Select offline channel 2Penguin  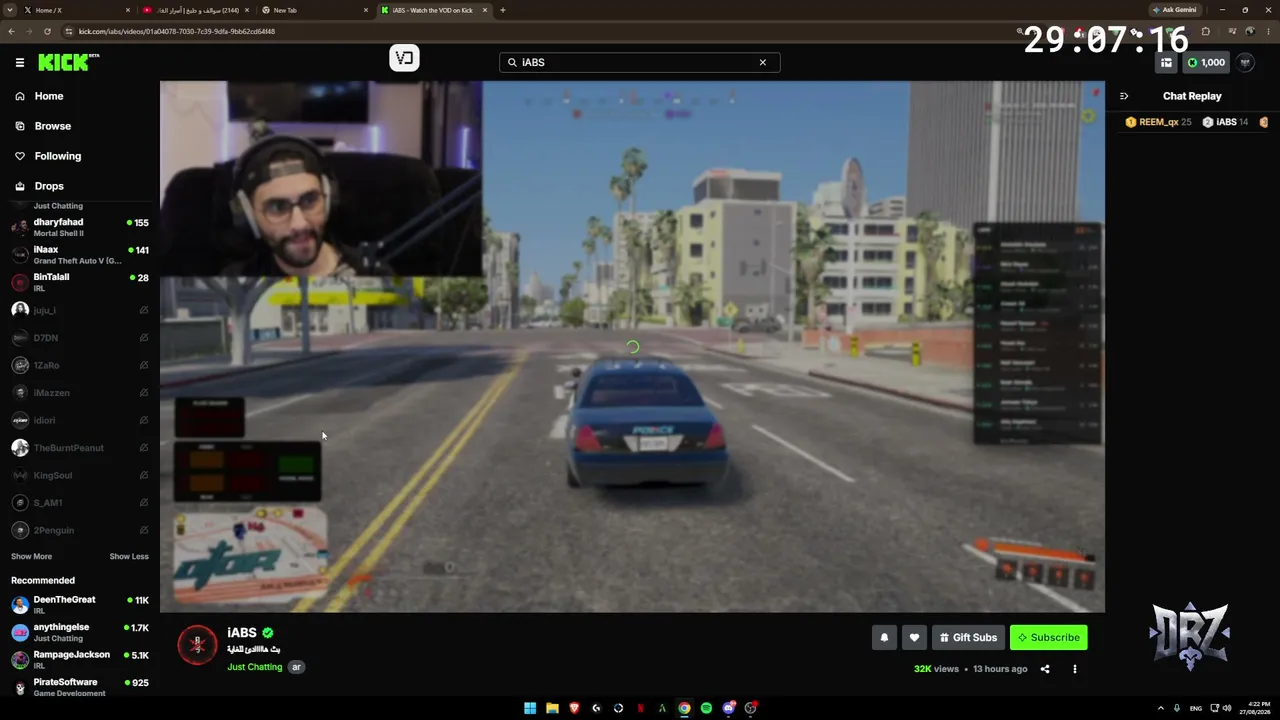pyautogui.click(x=78, y=530)
